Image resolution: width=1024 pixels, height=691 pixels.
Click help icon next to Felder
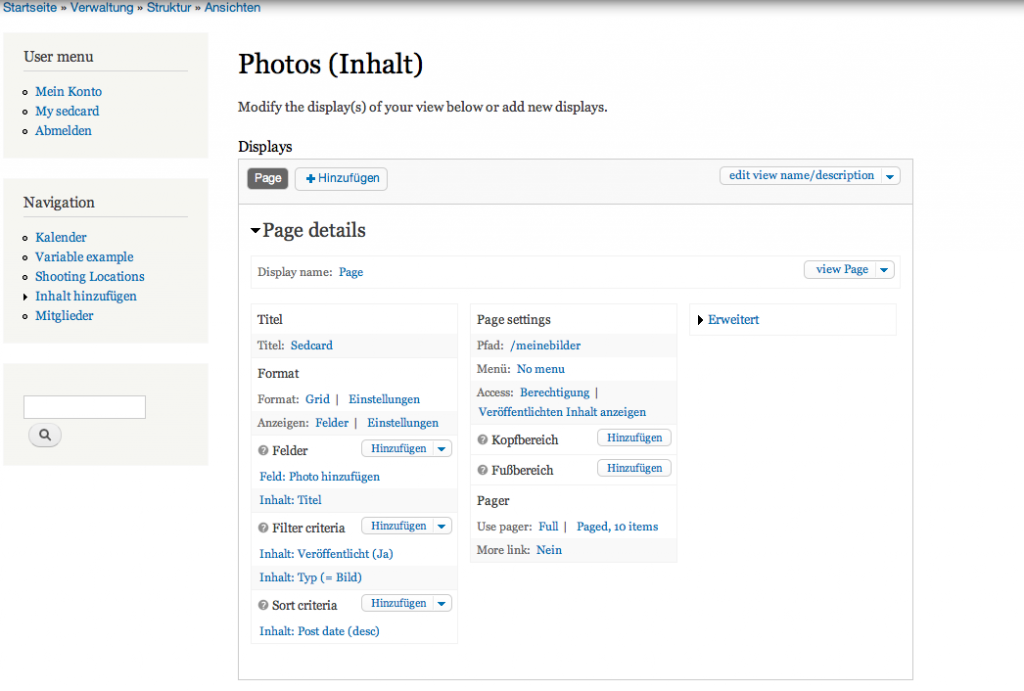click(x=264, y=450)
